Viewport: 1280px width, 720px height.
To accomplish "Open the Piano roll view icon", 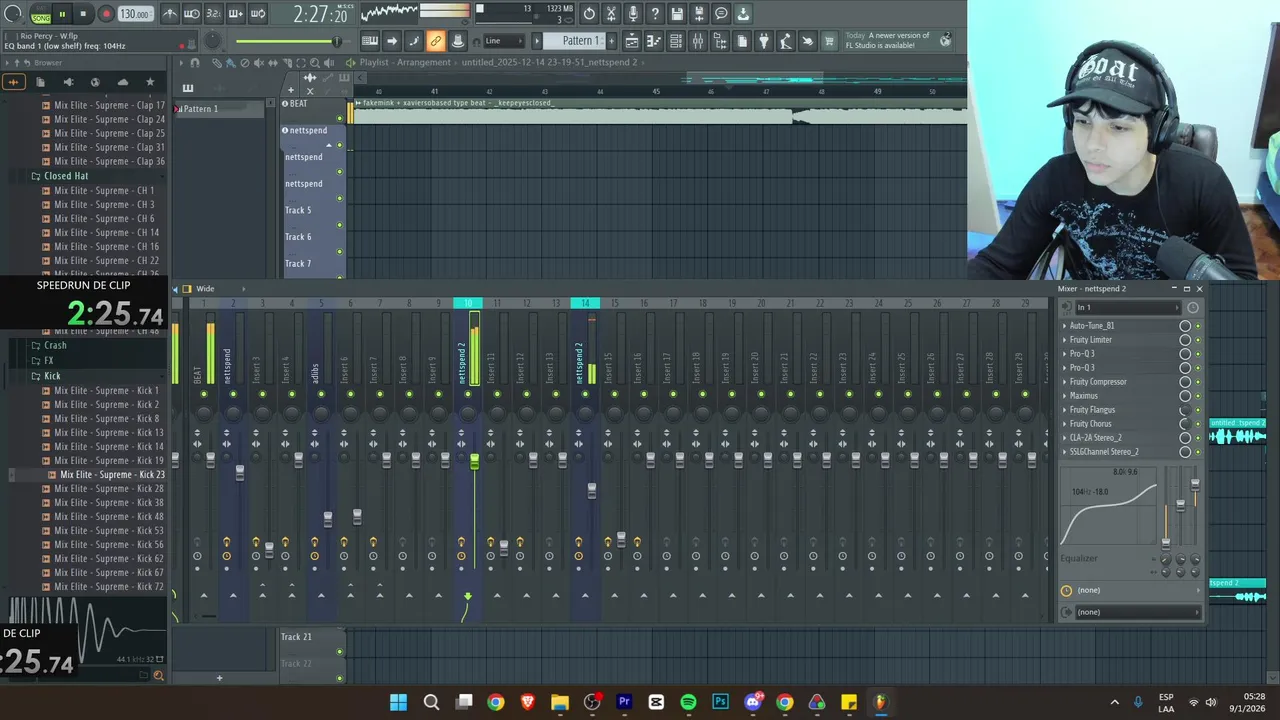I will pyautogui.click(x=654, y=41).
